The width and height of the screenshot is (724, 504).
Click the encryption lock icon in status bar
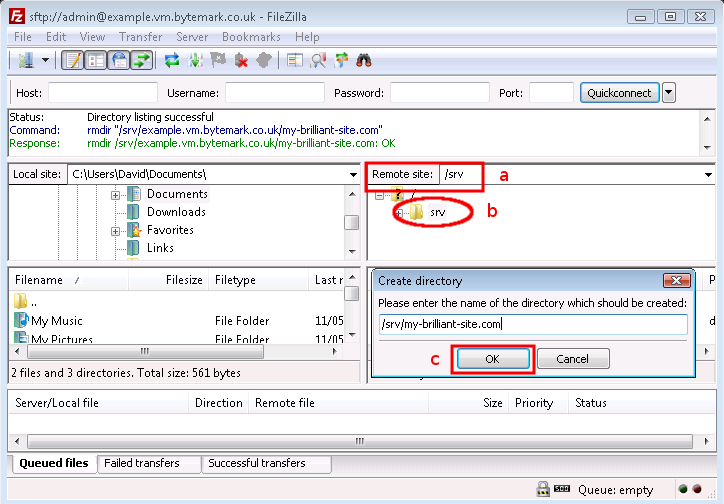click(543, 489)
